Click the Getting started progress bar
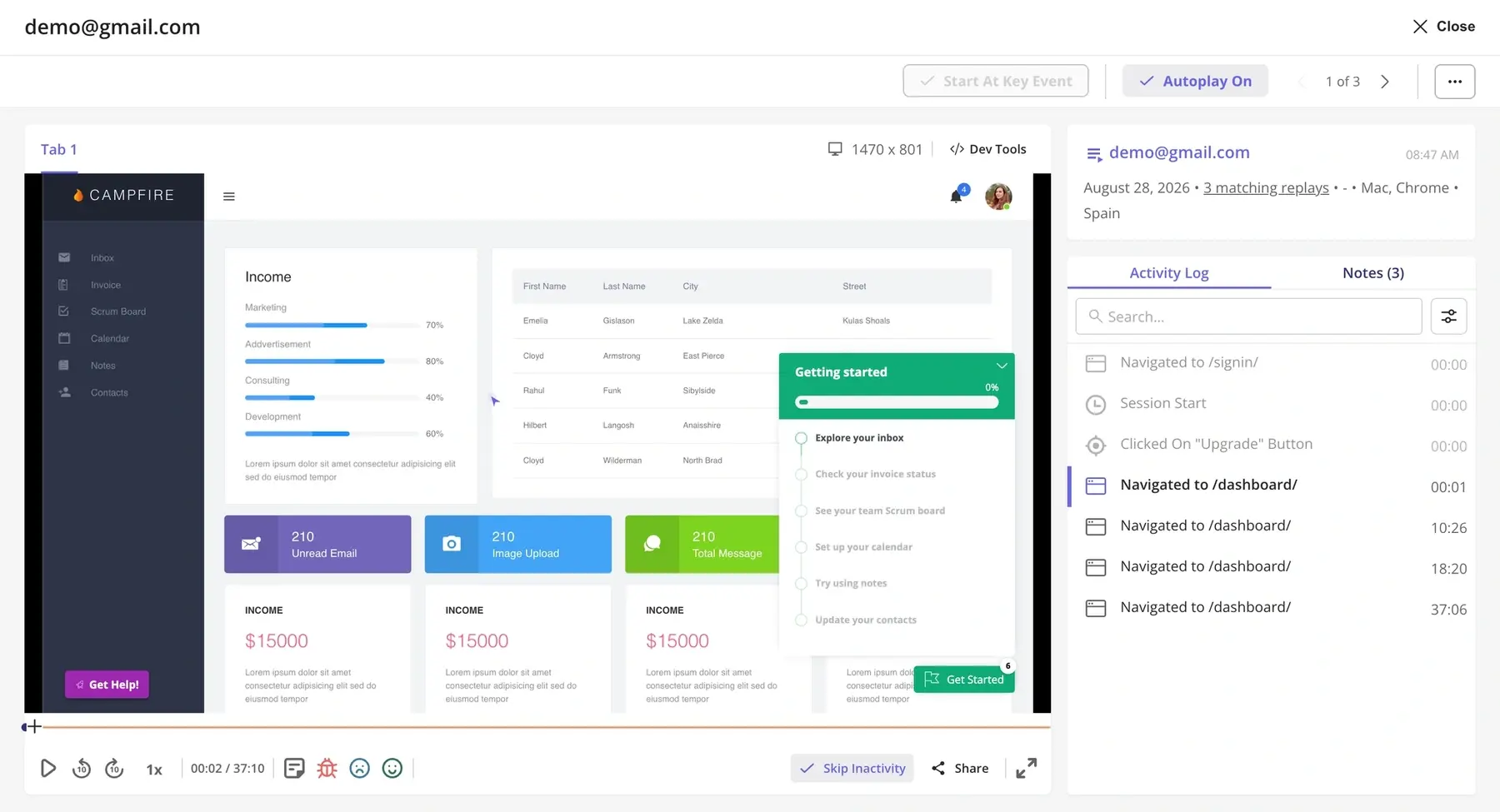Screen dimensions: 1500x812 point(897,402)
